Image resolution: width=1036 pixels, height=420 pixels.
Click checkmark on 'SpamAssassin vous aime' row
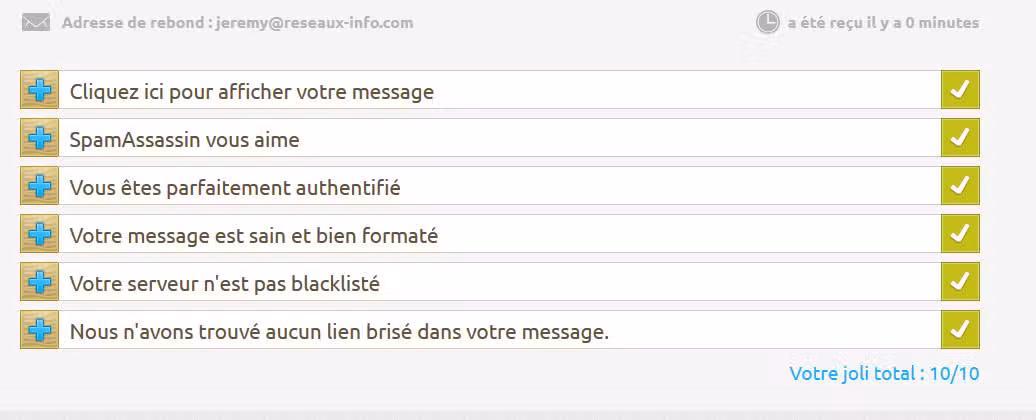click(960, 138)
